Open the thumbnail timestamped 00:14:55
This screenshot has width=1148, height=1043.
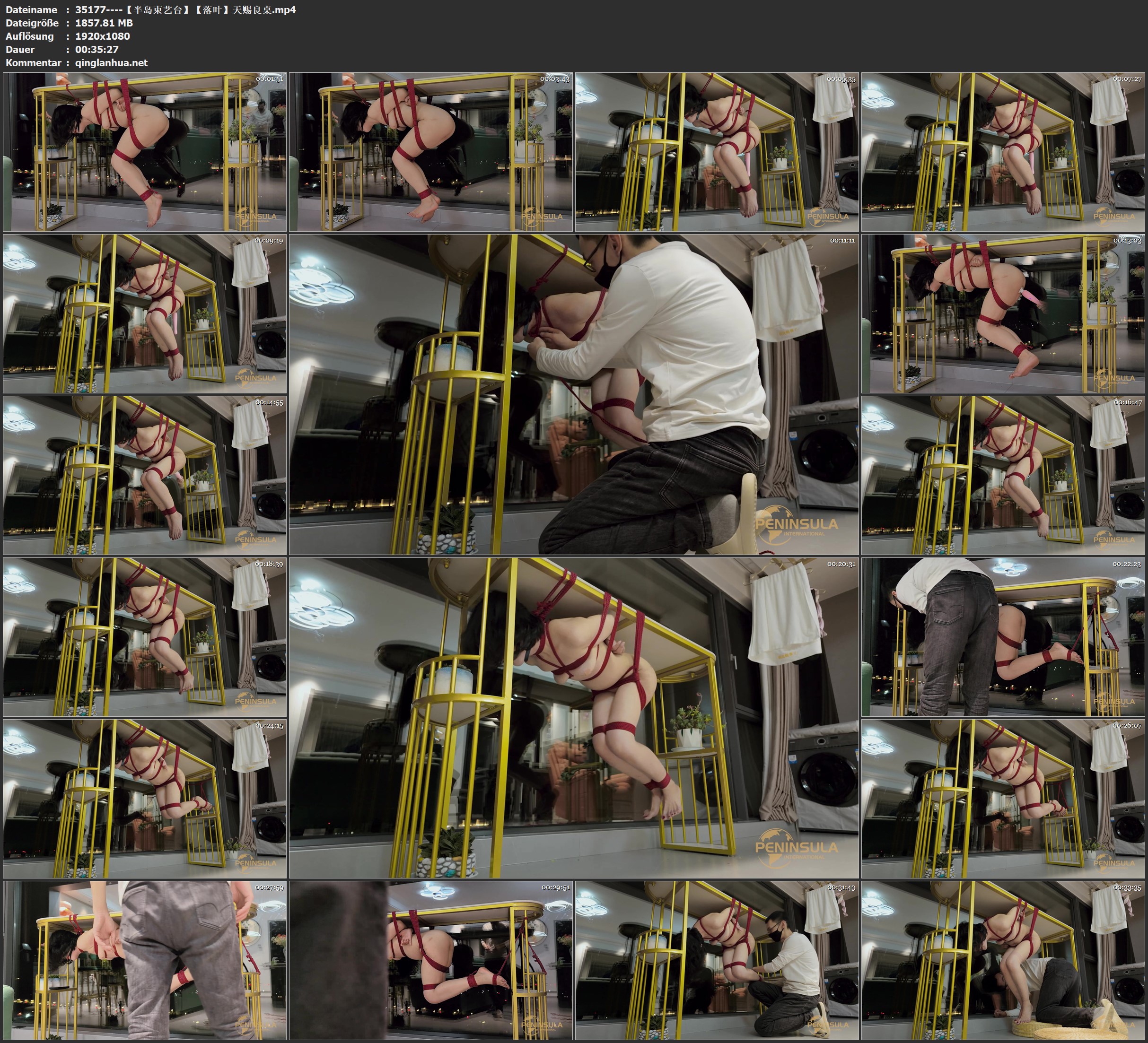[x=145, y=475]
